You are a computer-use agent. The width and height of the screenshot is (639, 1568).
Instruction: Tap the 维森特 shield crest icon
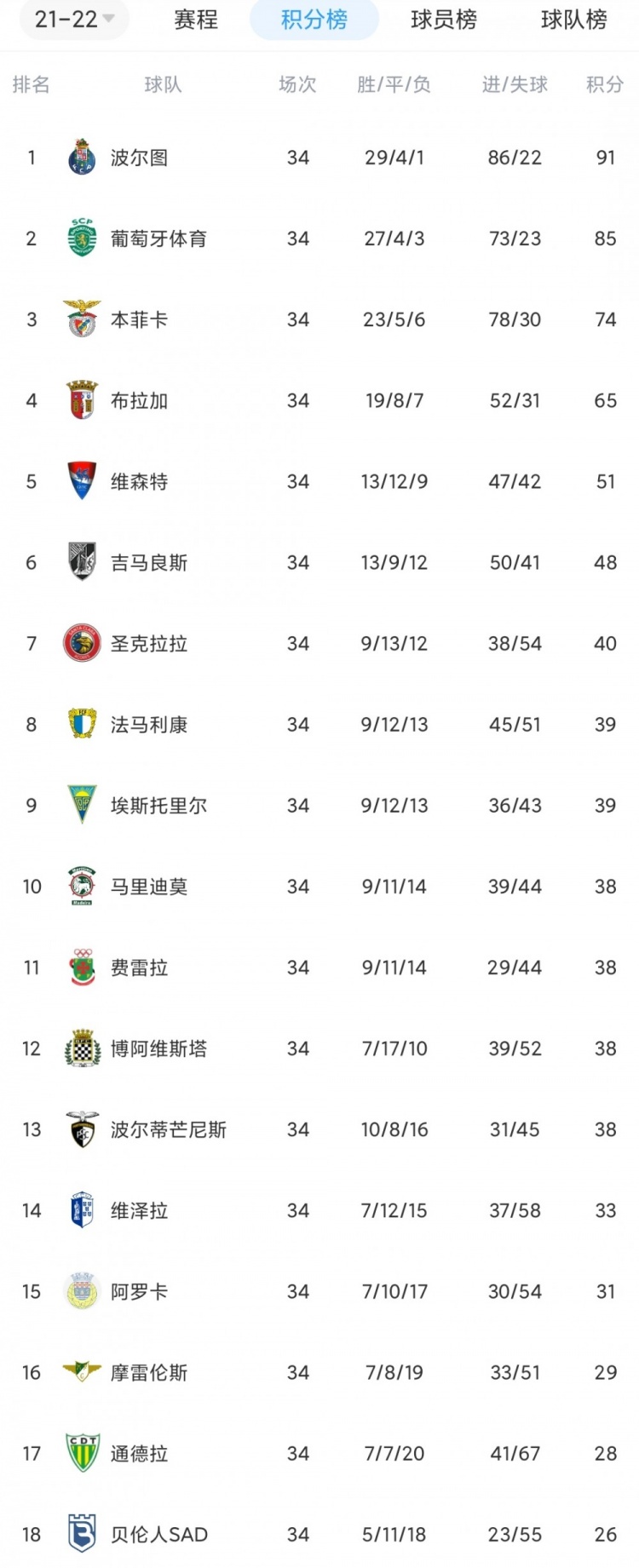coord(82,480)
